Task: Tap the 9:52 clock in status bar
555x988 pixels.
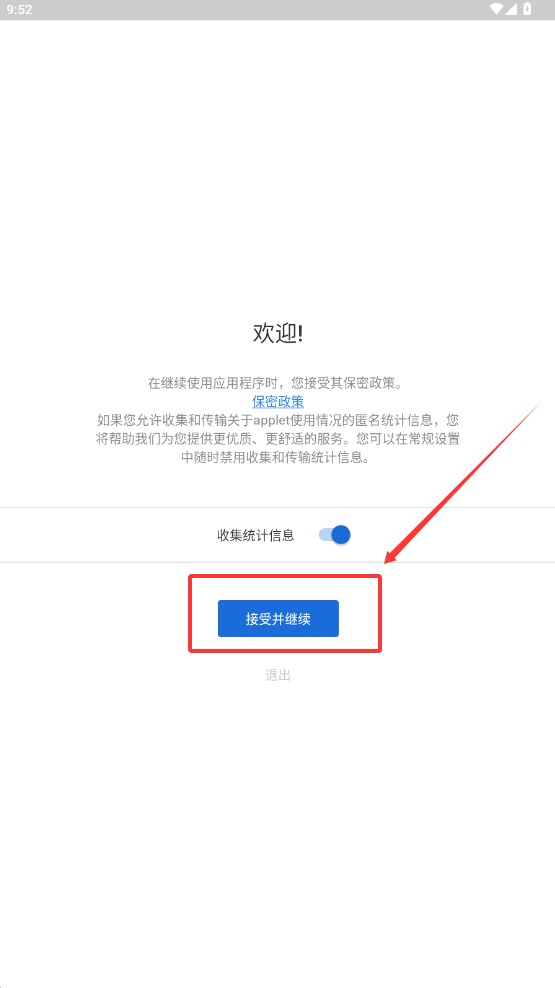Action: pos(20,9)
